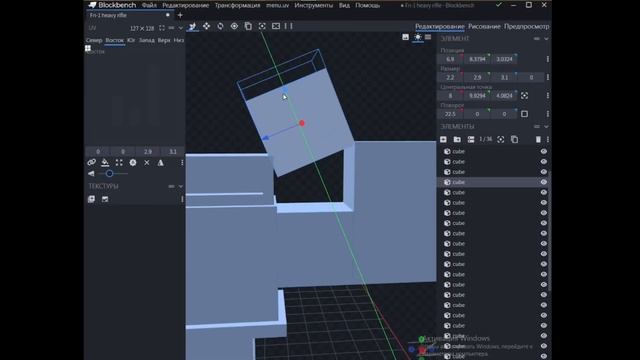
Task: Delete the selected element with the trash icon
Action: coord(538,140)
